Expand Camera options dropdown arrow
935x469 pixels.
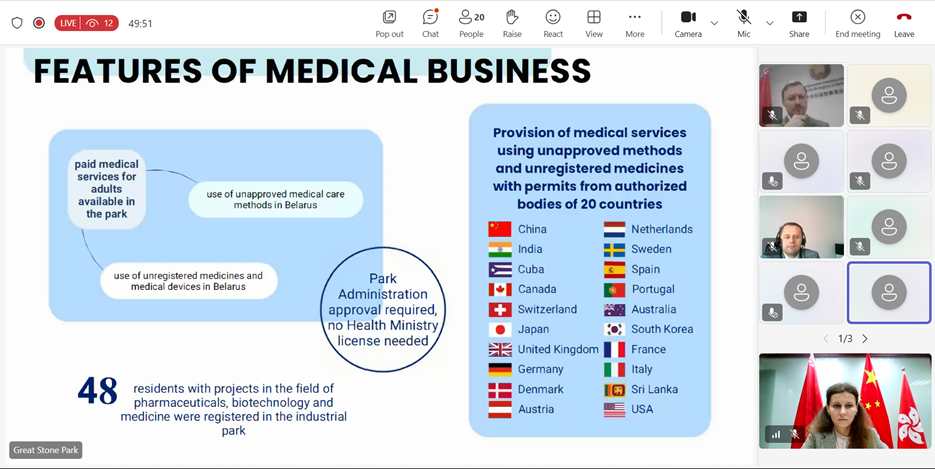[714, 23]
